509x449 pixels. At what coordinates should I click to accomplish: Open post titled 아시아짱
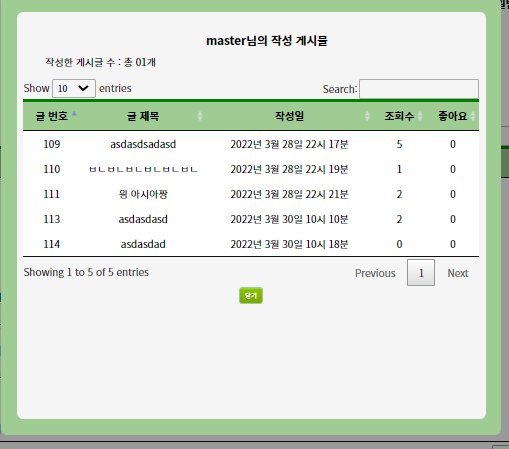[143, 194]
